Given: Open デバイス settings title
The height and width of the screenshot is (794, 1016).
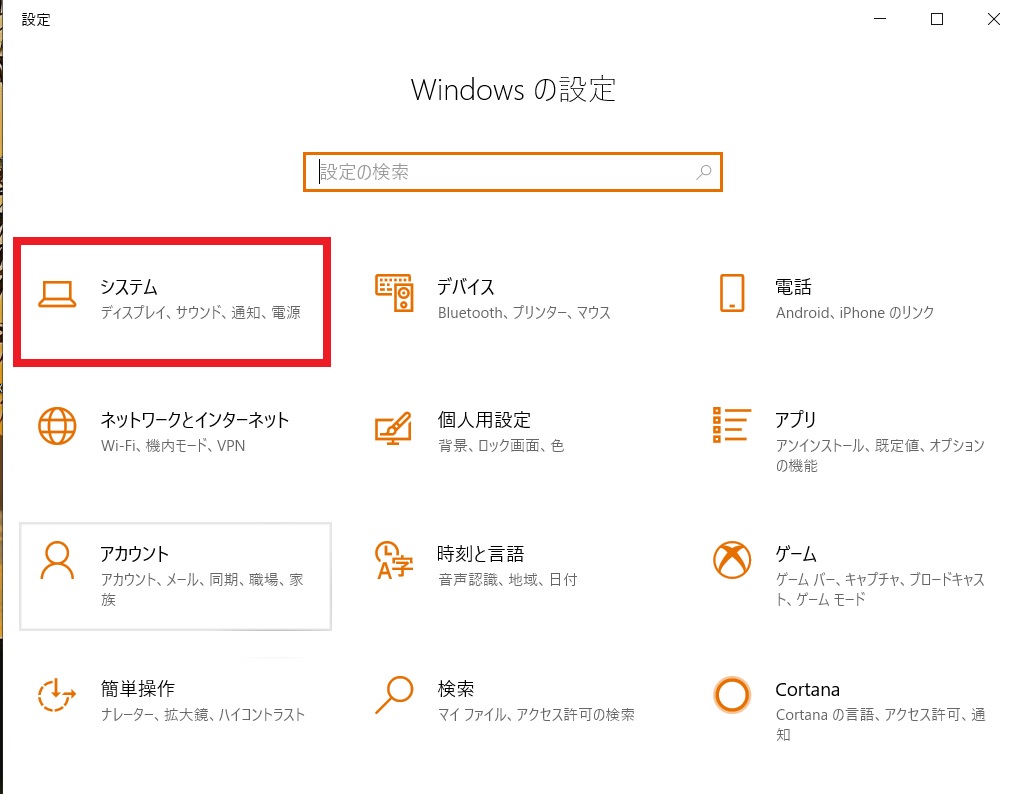Looking at the screenshot, I should coord(466,287).
